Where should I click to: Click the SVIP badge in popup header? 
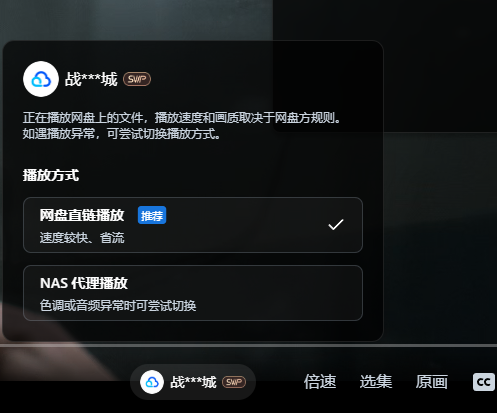pos(137,79)
